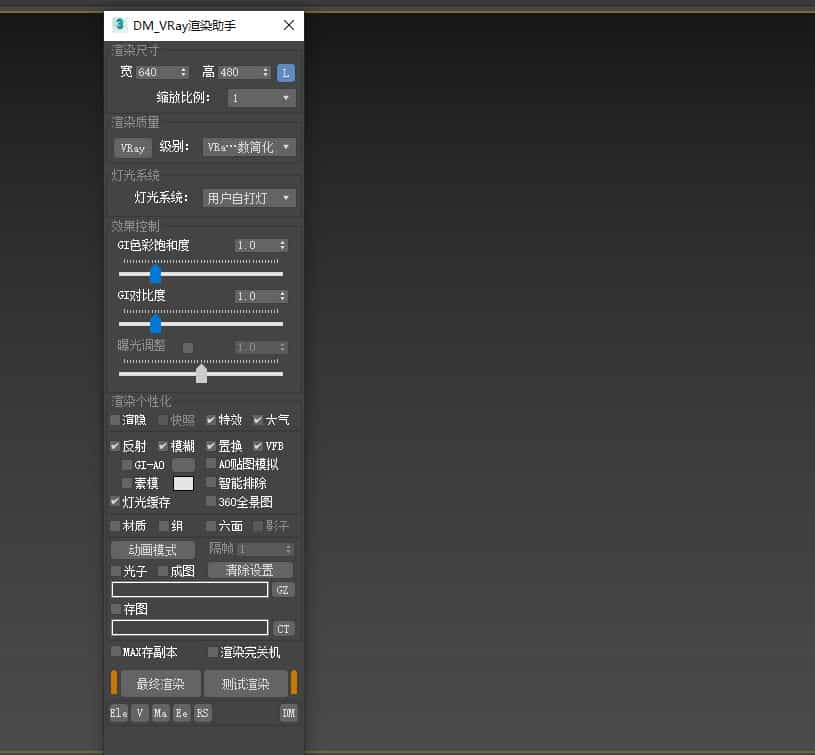Click the GI色彩饱和度 value field
The image size is (815, 755).
[x=257, y=245]
